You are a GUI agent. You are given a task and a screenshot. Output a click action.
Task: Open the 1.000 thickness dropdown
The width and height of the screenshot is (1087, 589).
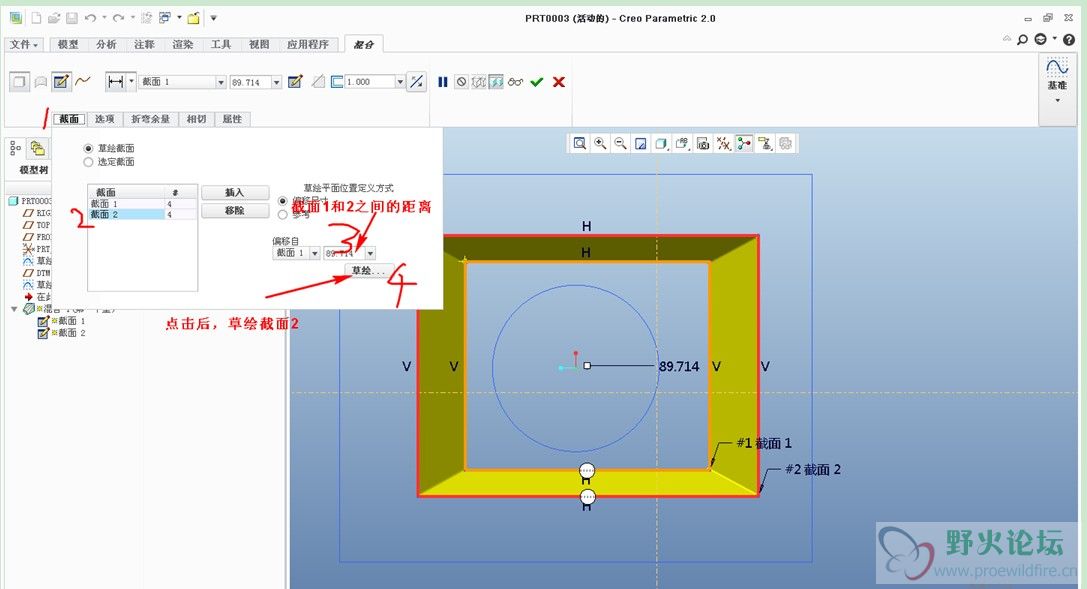[400, 82]
